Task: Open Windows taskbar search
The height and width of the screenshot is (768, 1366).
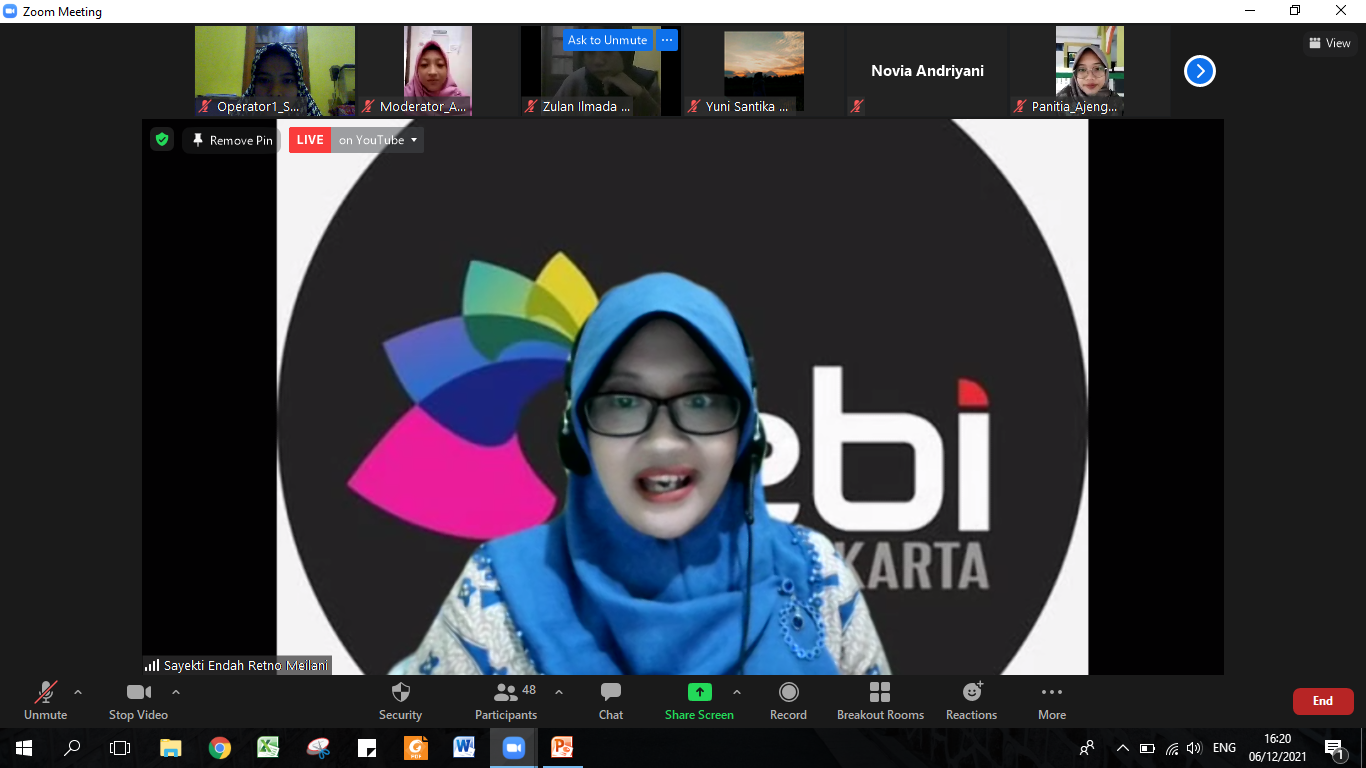Action: tap(72, 748)
